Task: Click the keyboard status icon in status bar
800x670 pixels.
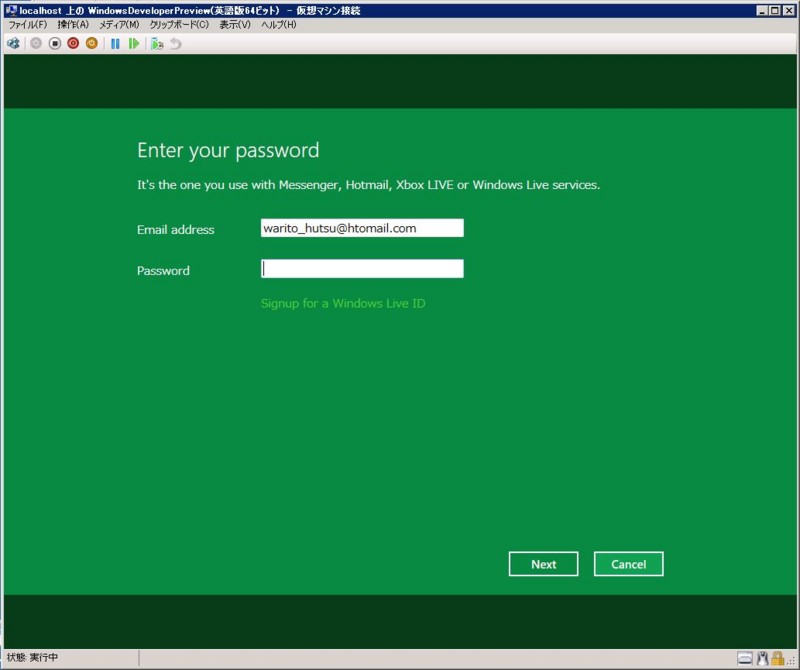Action: pos(745,658)
